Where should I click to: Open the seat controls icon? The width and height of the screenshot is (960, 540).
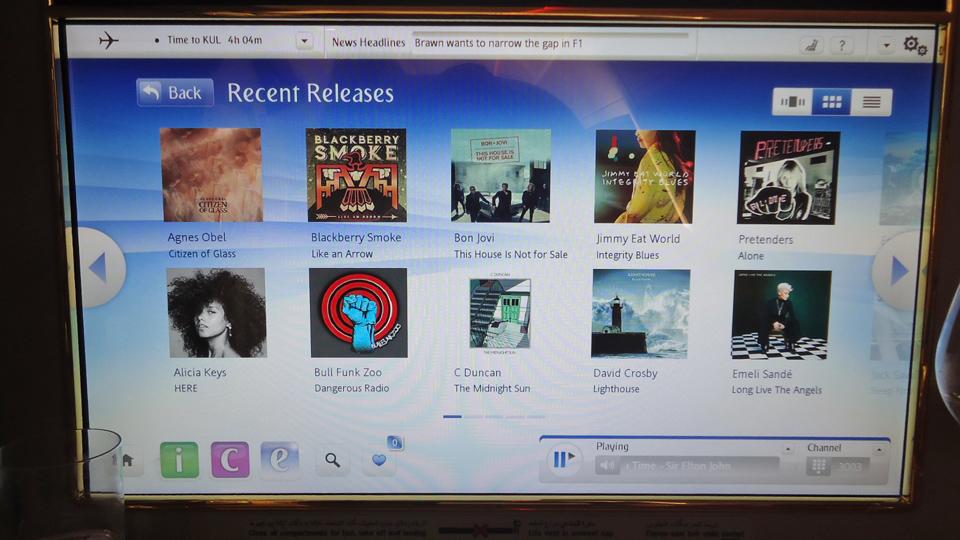[812, 45]
